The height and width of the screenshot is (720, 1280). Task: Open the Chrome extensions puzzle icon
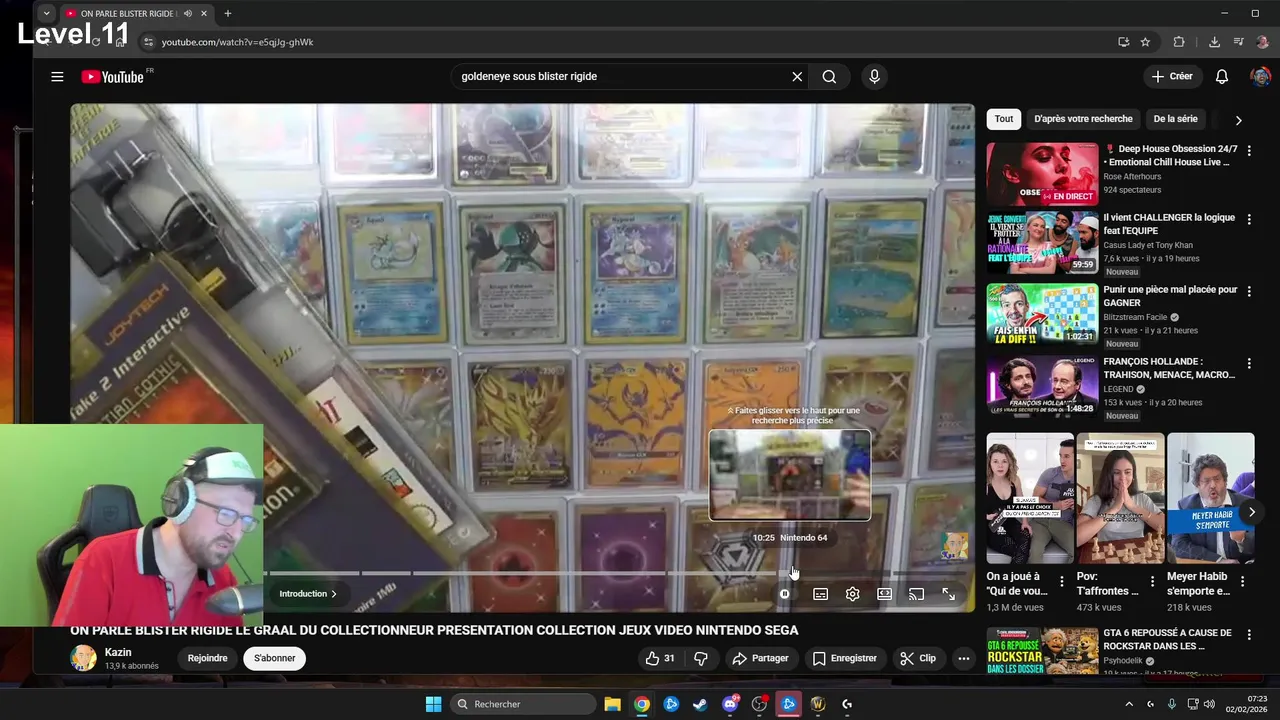(x=1179, y=42)
